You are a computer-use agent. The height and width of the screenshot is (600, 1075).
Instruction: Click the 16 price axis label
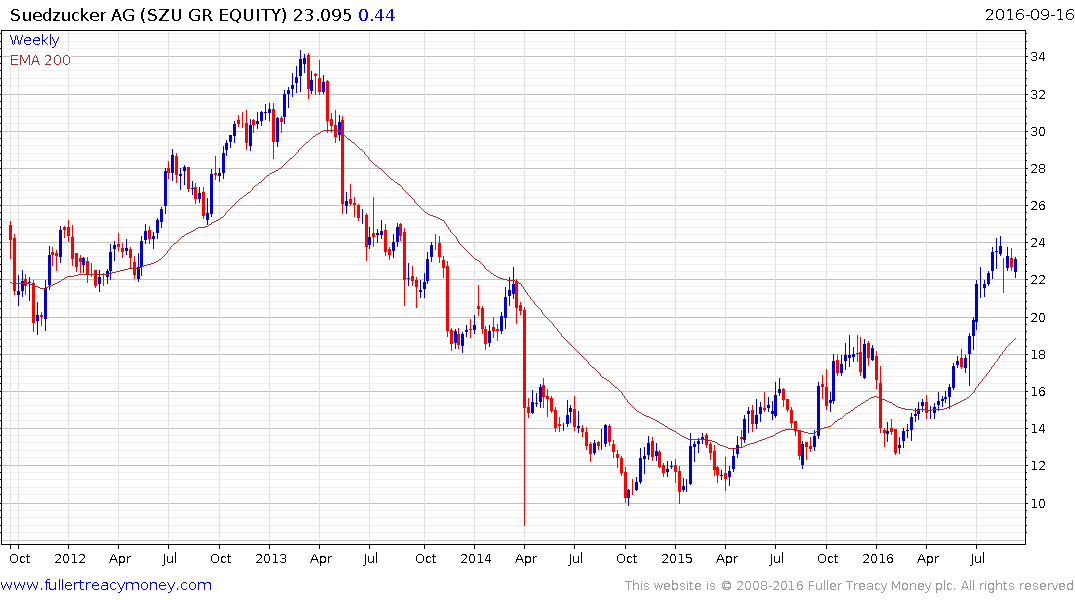point(1037,392)
